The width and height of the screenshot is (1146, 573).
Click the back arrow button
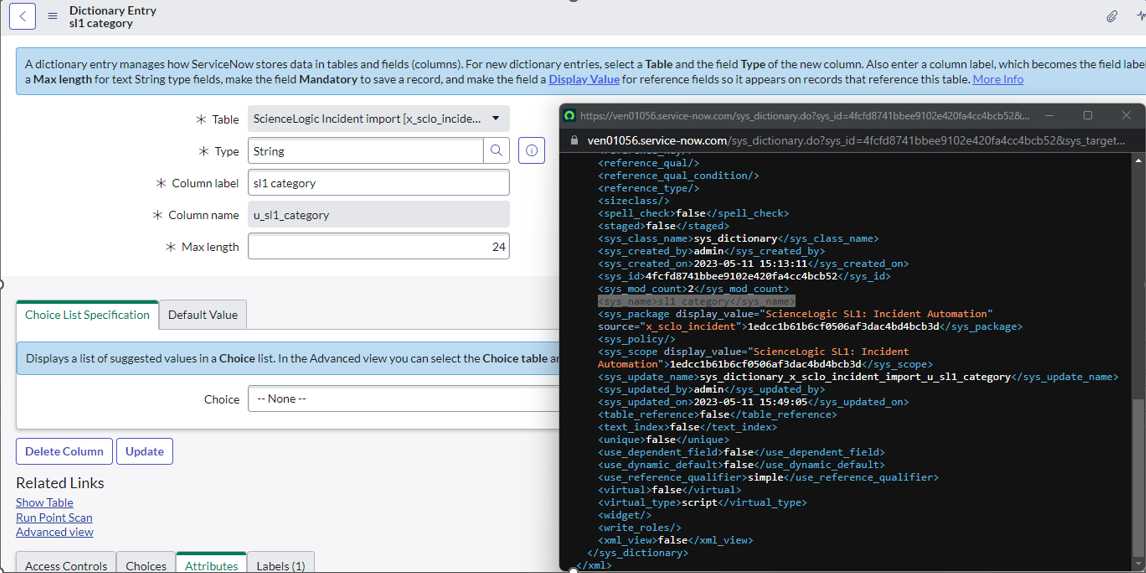tap(22, 16)
